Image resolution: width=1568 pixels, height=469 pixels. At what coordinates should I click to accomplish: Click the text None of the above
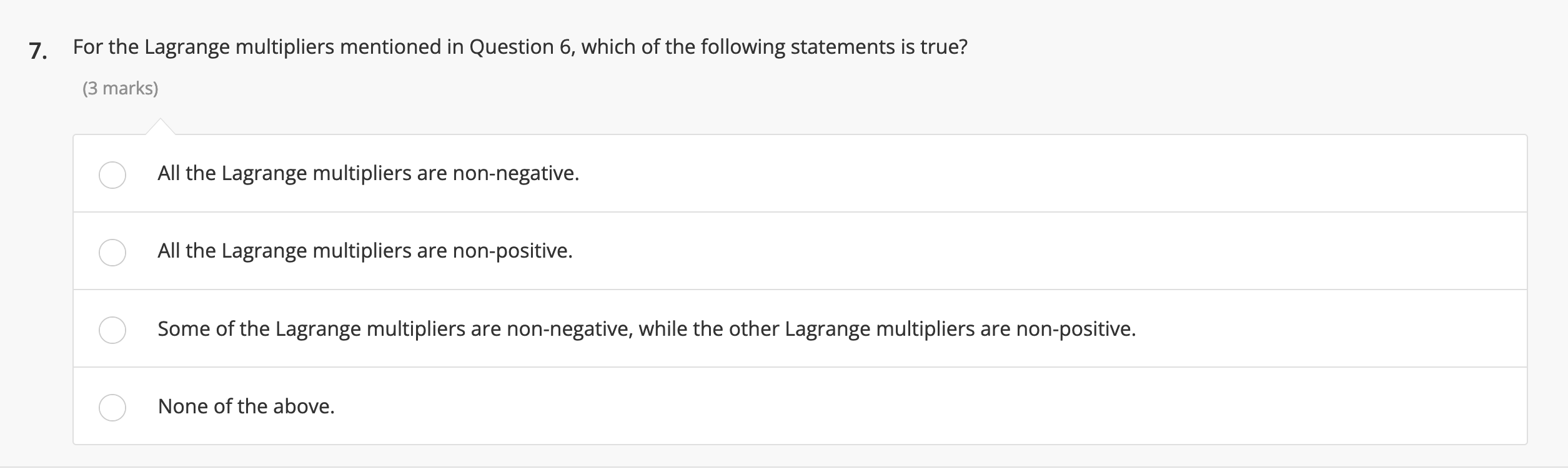(246, 406)
